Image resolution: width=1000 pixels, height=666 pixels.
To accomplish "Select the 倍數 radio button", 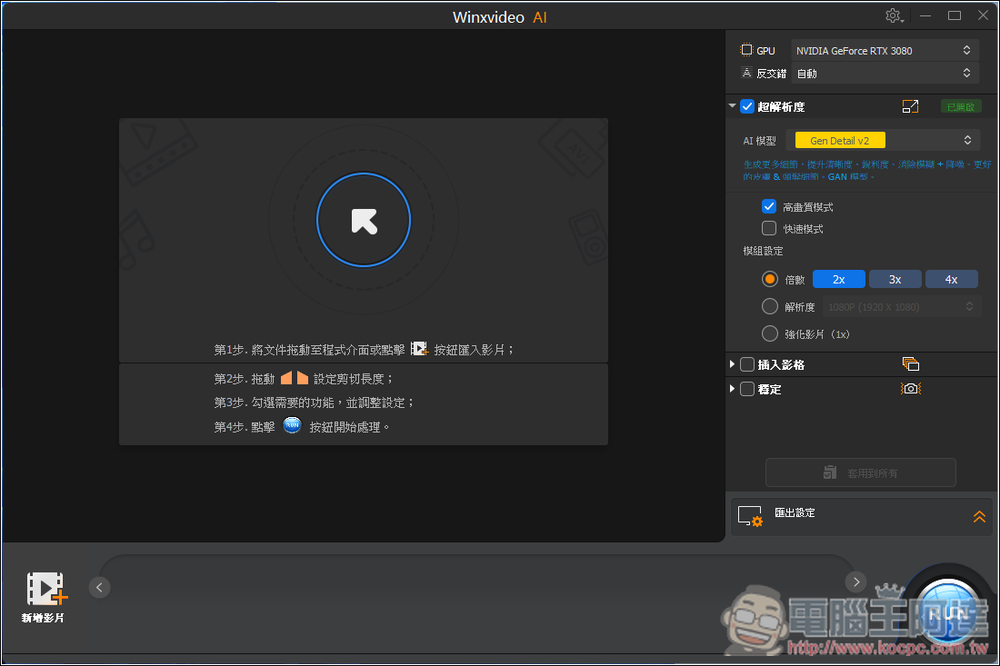I will pos(770,279).
